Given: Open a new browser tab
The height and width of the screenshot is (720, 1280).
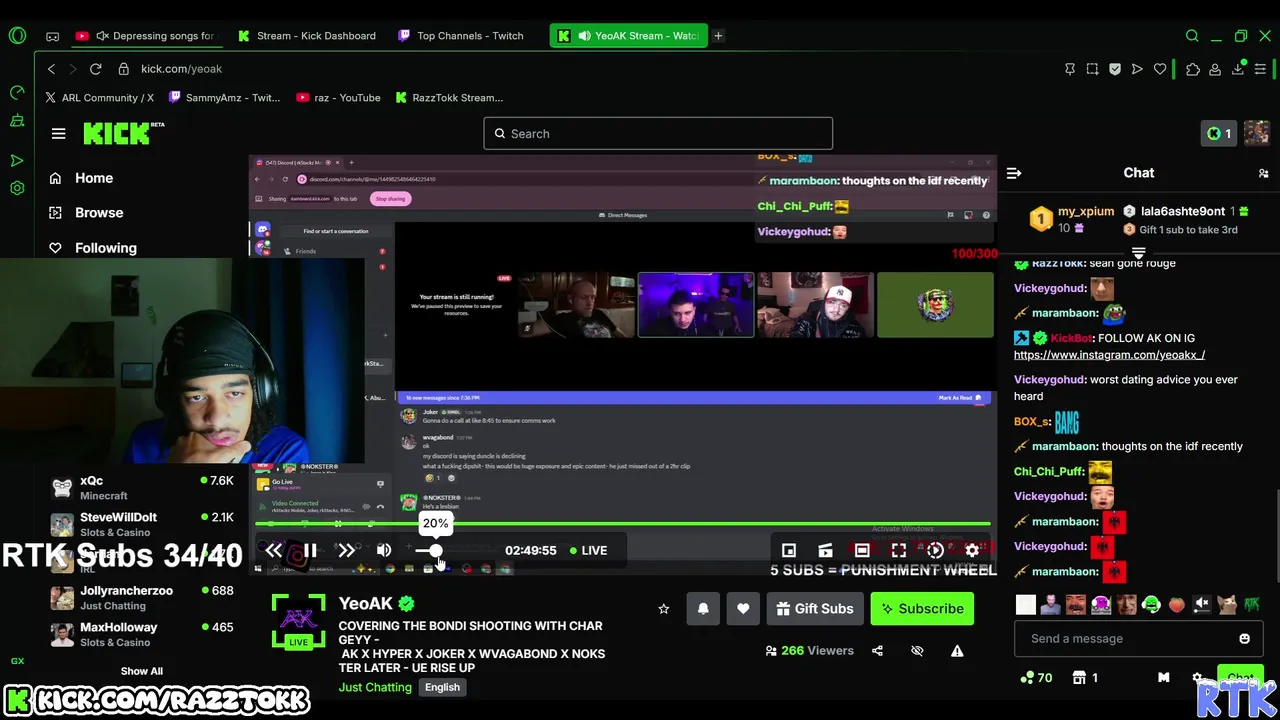Looking at the screenshot, I should [x=718, y=36].
